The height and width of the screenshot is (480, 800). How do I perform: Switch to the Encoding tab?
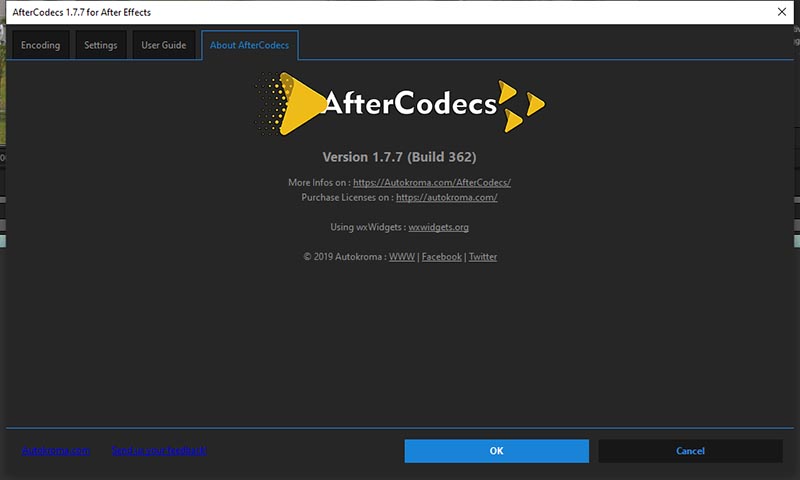coord(40,45)
